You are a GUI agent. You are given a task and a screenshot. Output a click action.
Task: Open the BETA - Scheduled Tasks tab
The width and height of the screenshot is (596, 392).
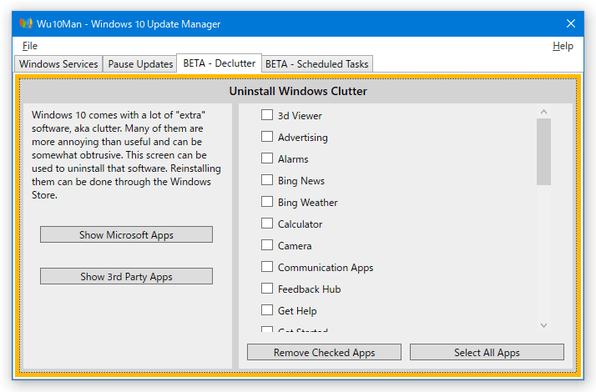[x=317, y=64]
